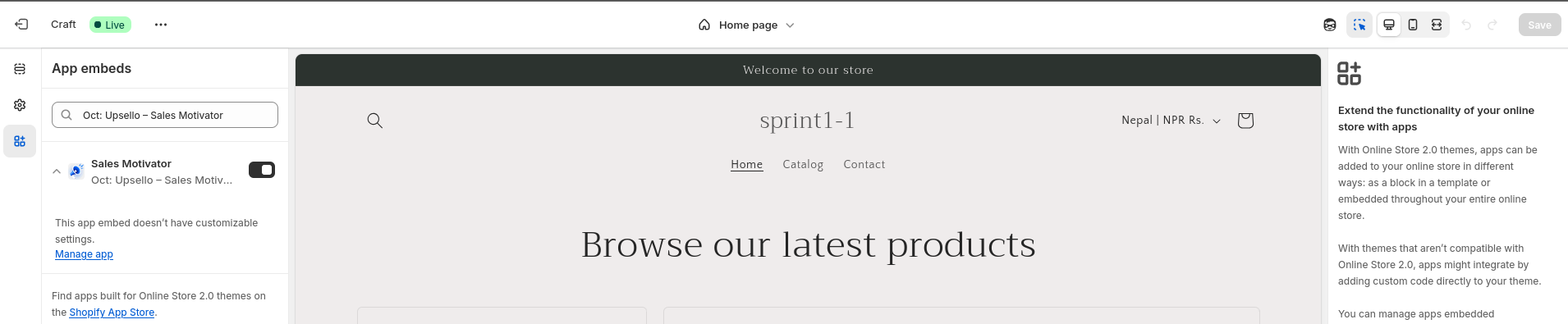The width and height of the screenshot is (1568, 324).
Task: Open the Nepal | NPR Rs. country selector
Action: (x=1171, y=120)
